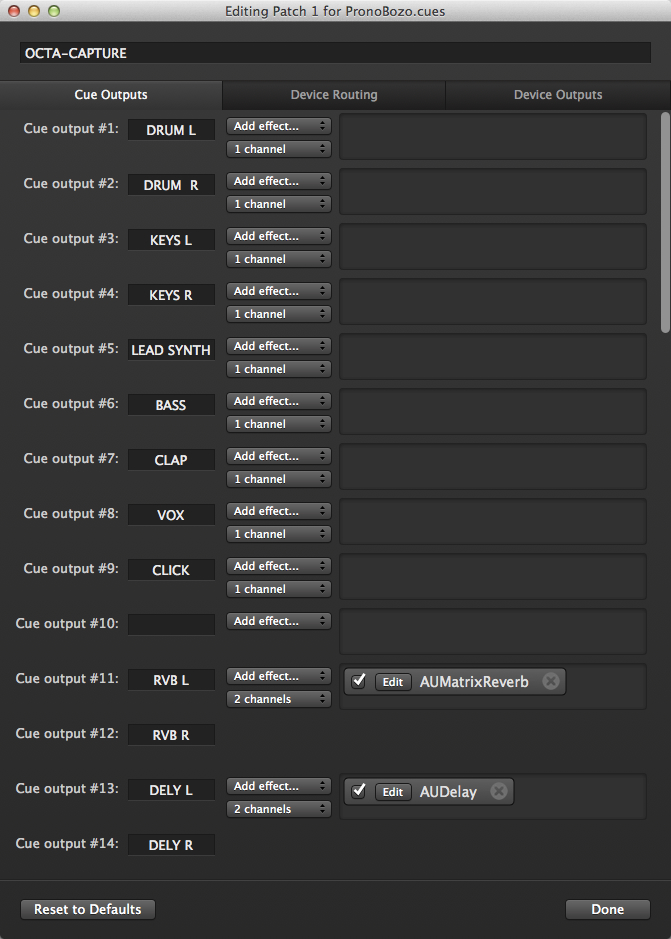
Task: Remove the AUMatrixReverb effect
Action: [x=550, y=681]
